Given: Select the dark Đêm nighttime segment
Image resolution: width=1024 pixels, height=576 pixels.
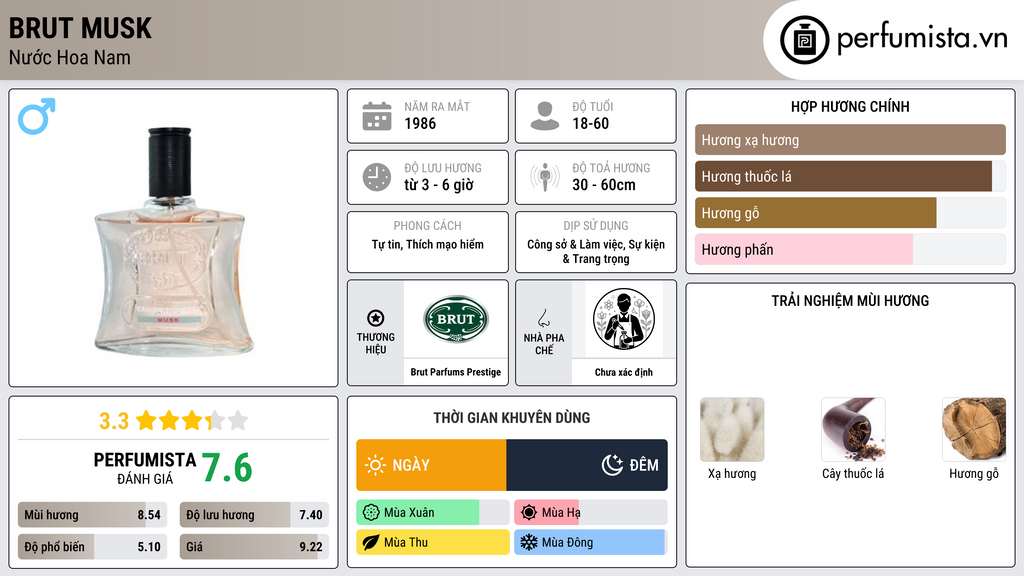Looking at the screenshot, I should point(587,465).
